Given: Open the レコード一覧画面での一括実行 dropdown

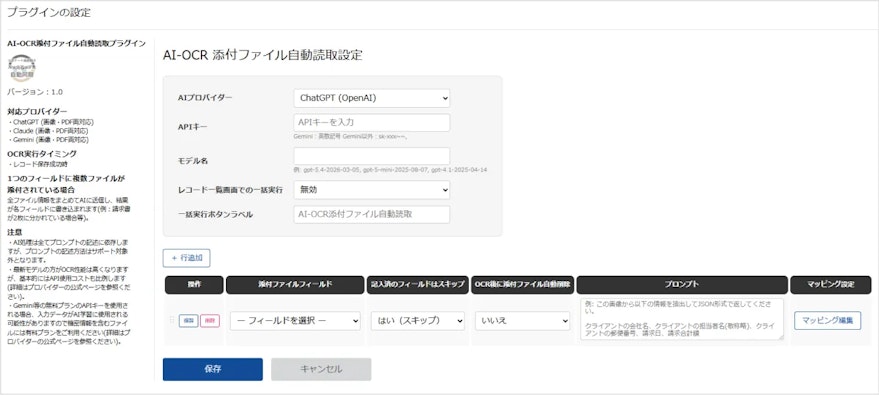Looking at the screenshot, I should coord(372,190).
